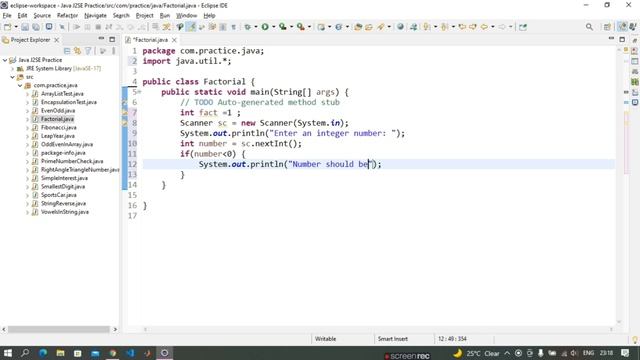This screenshot has width=640, height=360.
Task: Minimize the Project Explorer view
Action: [x=101, y=39]
